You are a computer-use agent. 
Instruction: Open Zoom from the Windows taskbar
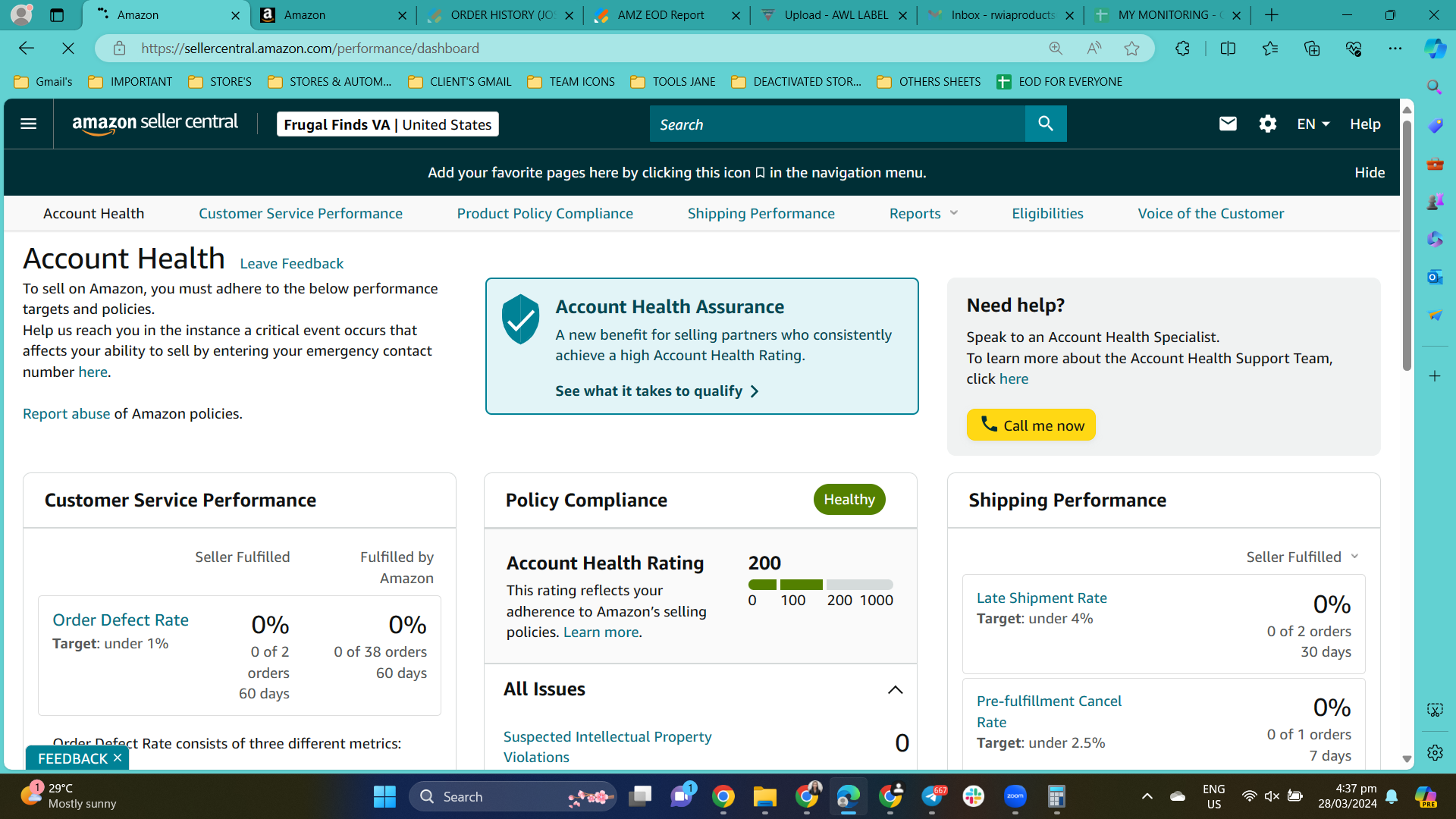click(1015, 796)
